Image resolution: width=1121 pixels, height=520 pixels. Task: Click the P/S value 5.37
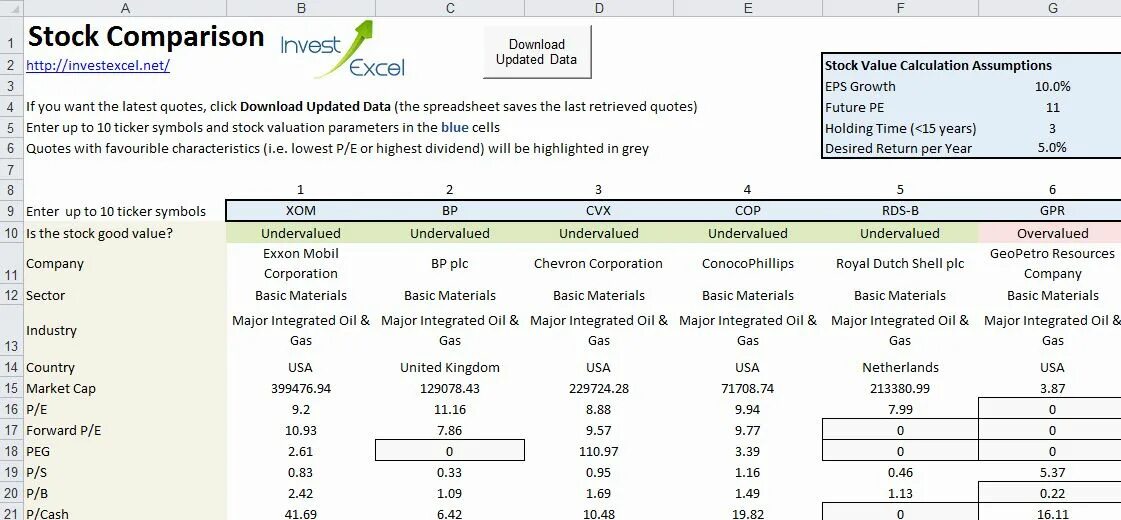click(x=1052, y=472)
